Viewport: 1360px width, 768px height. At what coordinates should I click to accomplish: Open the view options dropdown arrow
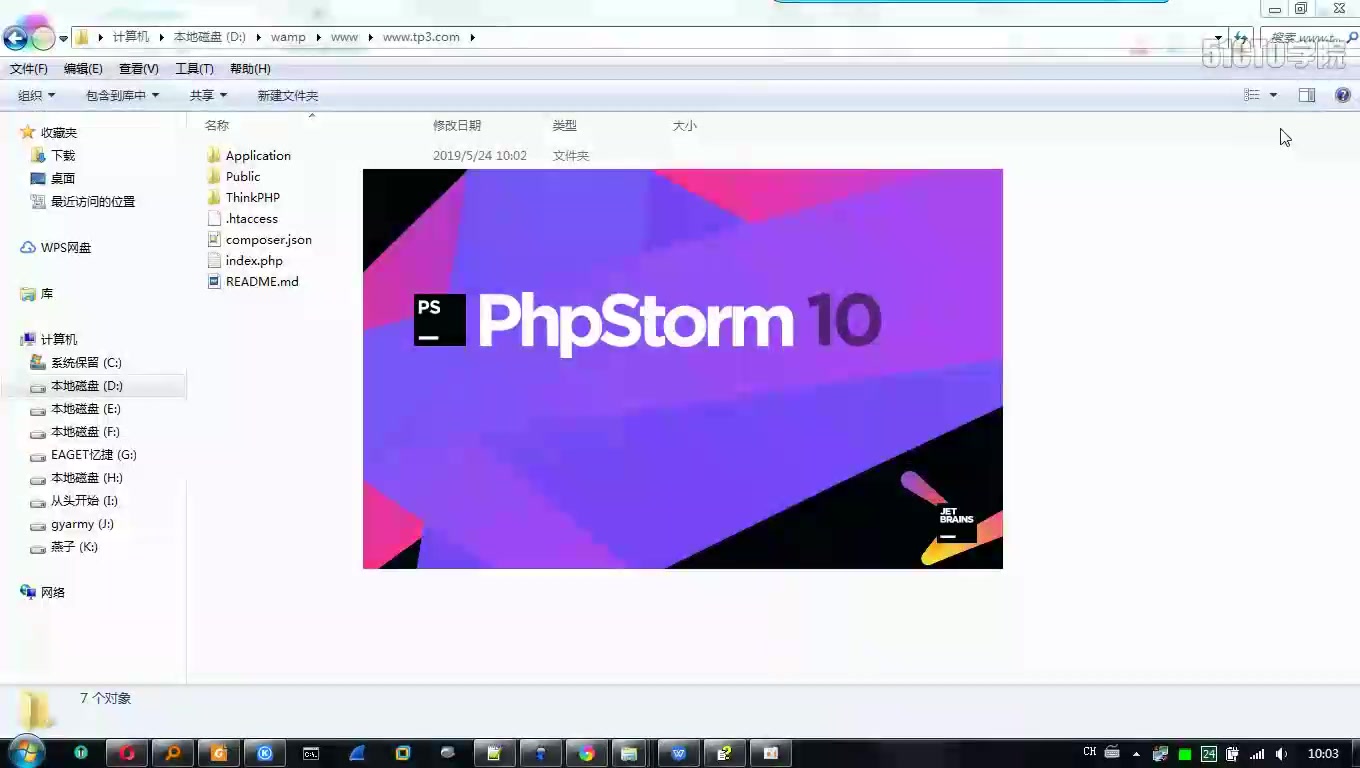click(1273, 95)
